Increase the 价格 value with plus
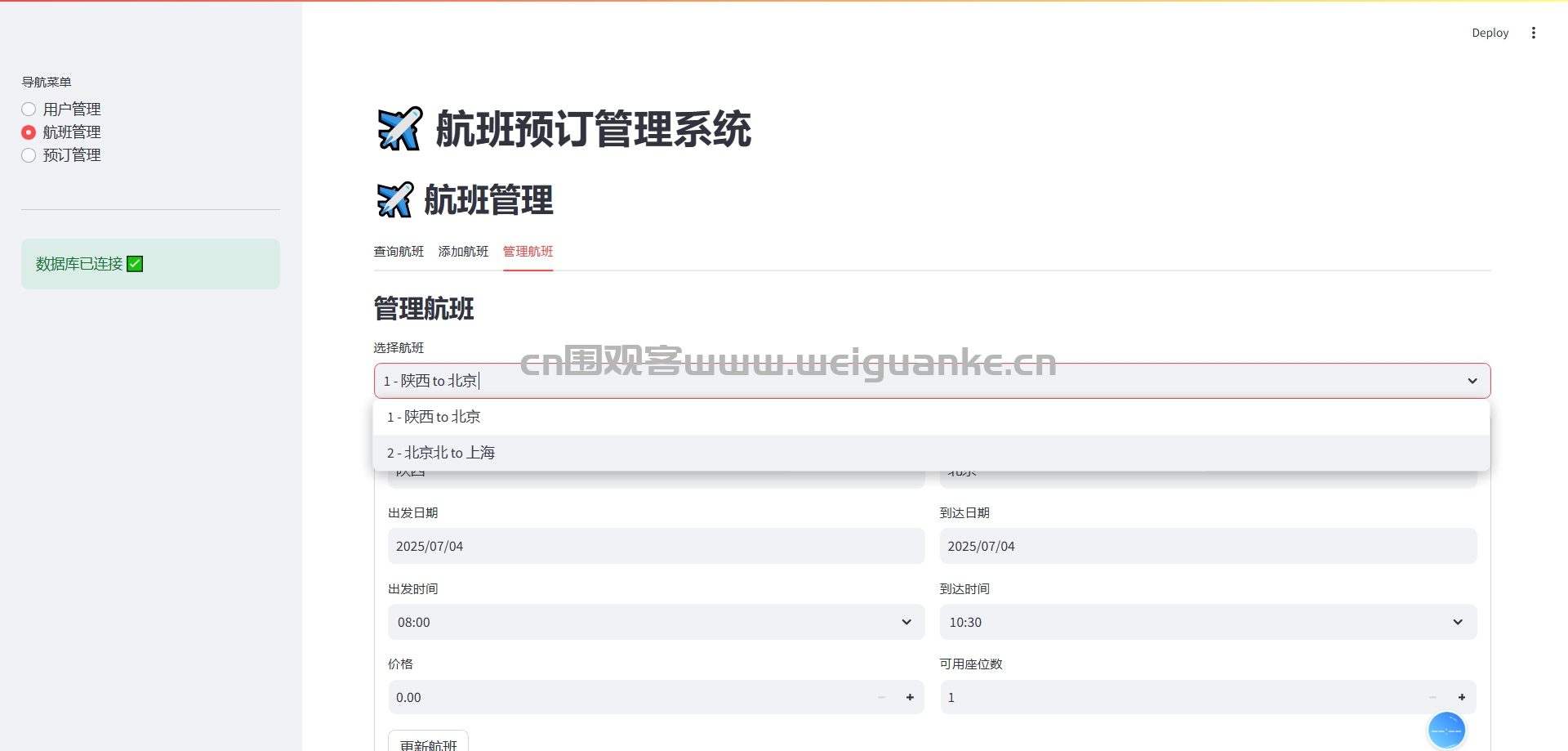The image size is (1568, 751). tap(910, 697)
